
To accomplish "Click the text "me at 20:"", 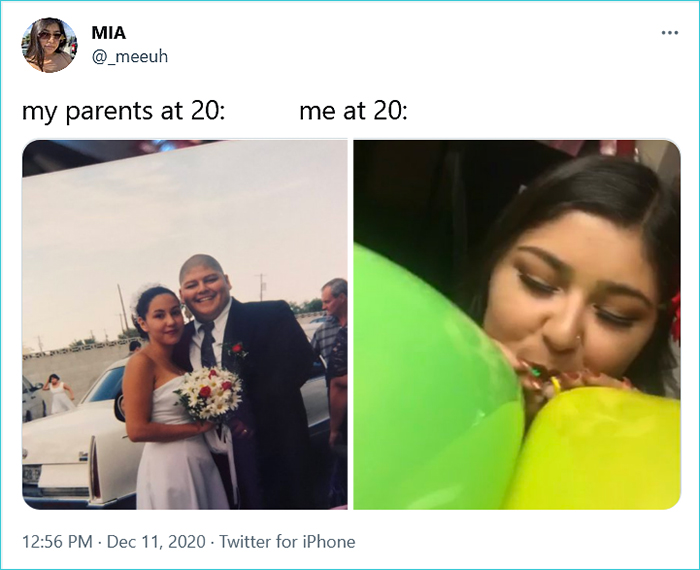I will click(354, 111).
